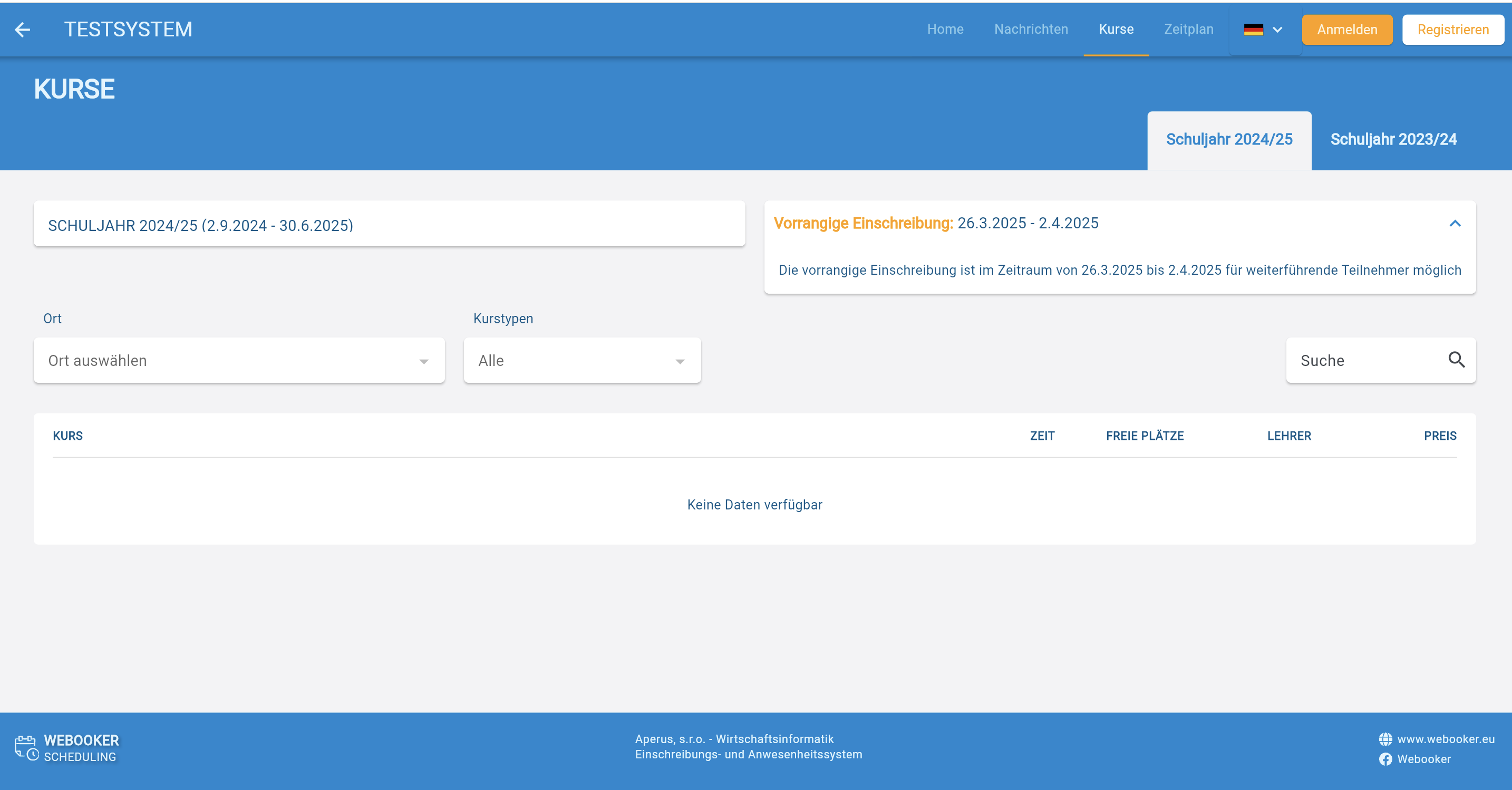Navigate to Home in the top bar
The width and height of the screenshot is (1512, 790).
point(945,30)
